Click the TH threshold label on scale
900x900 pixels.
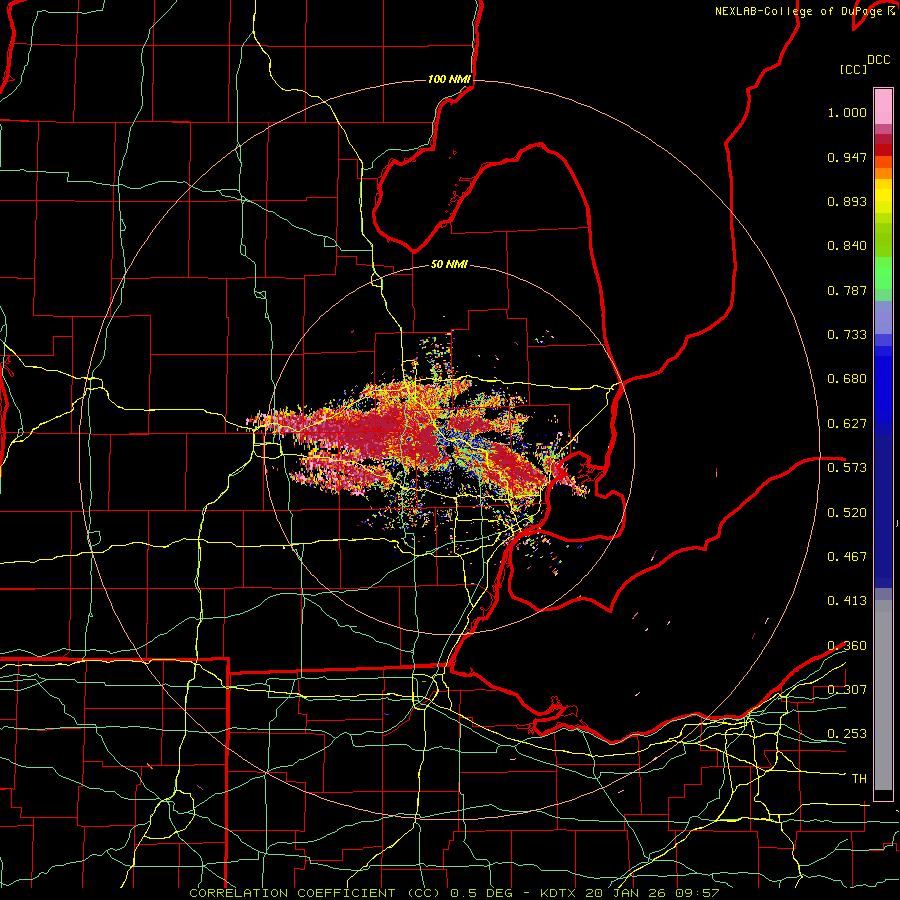[859, 779]
